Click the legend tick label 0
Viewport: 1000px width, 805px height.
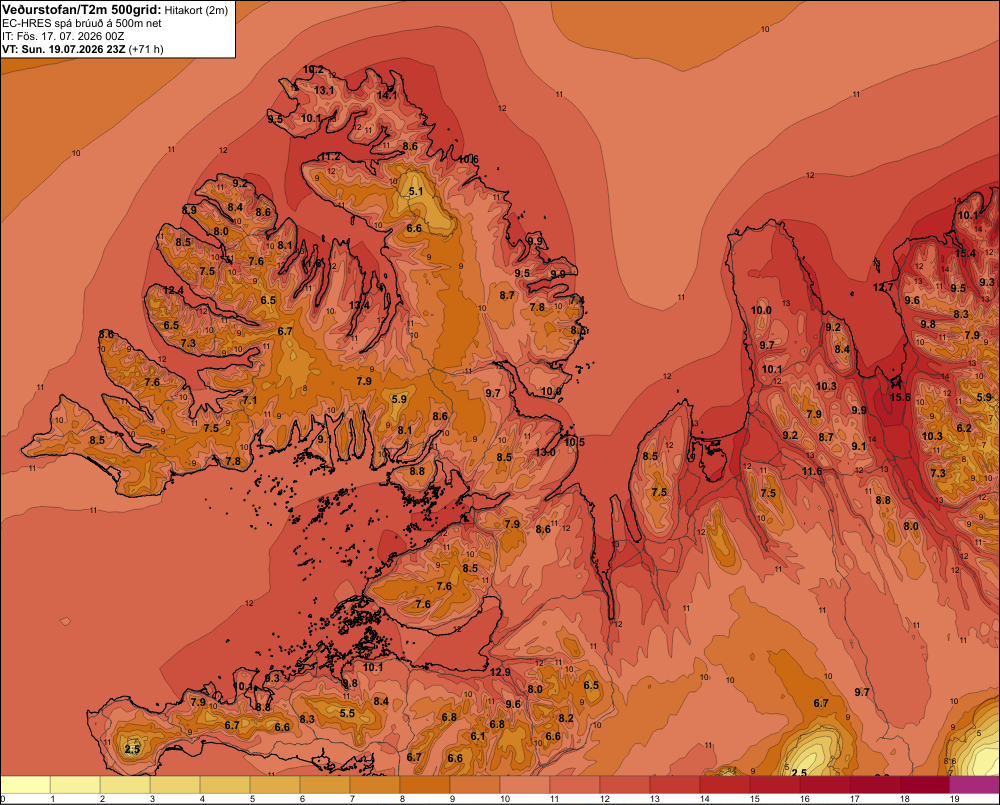[3, 799]
